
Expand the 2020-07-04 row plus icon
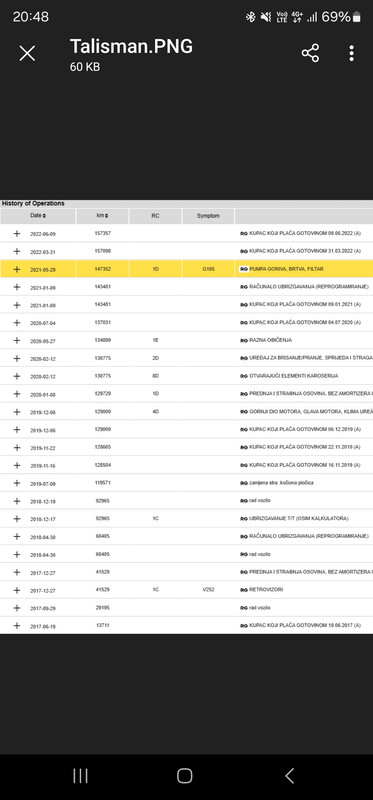17,322
